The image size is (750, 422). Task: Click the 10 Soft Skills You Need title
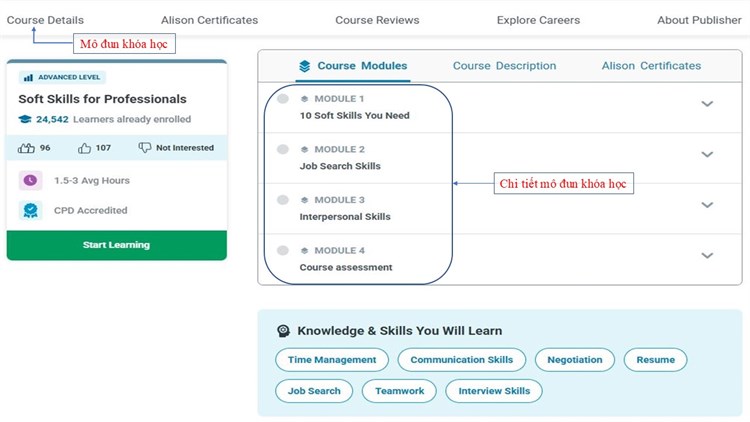[x=354, y=115]
